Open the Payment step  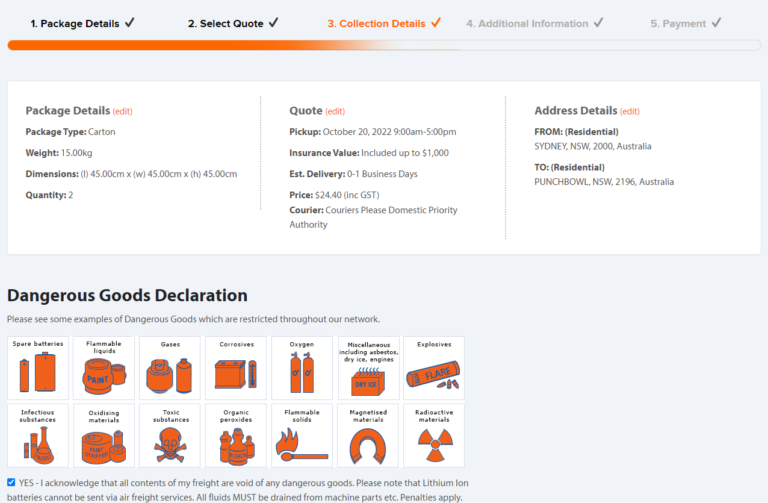click(x=685, y=23)
